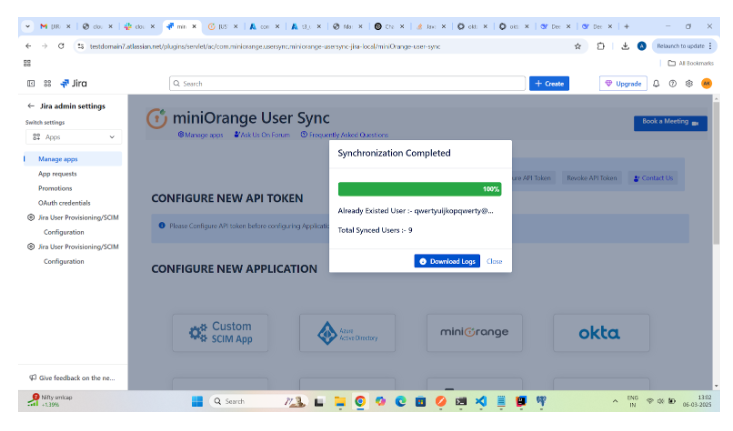Open App requests in the sidebar
The height and width of the screenshot is (431, 733).
point(57,174)
